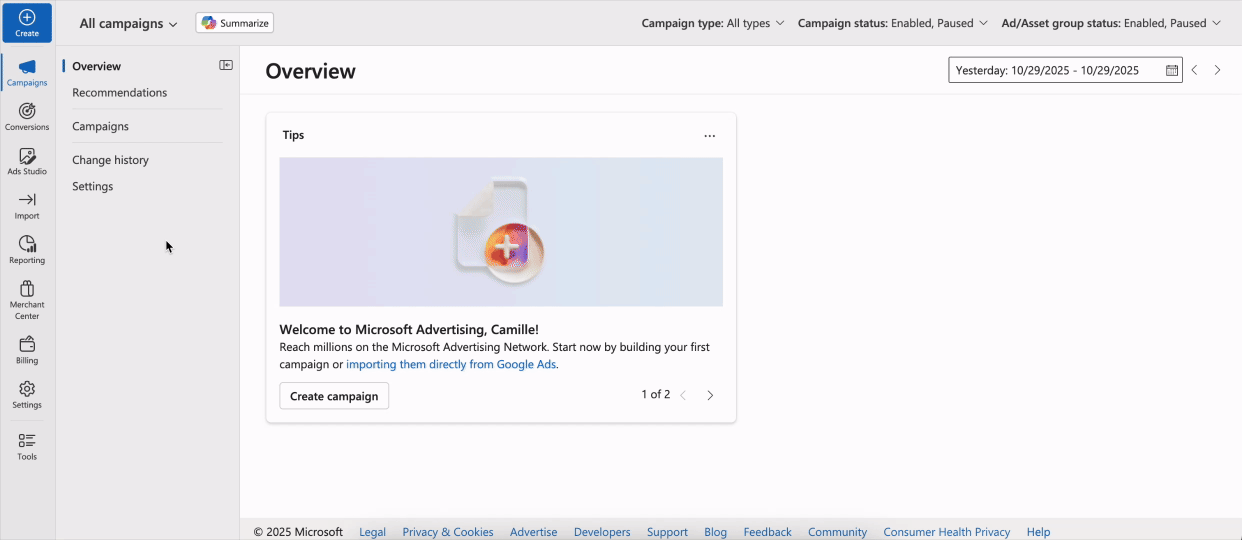Open Merchant Center

[x=27, y=300]
